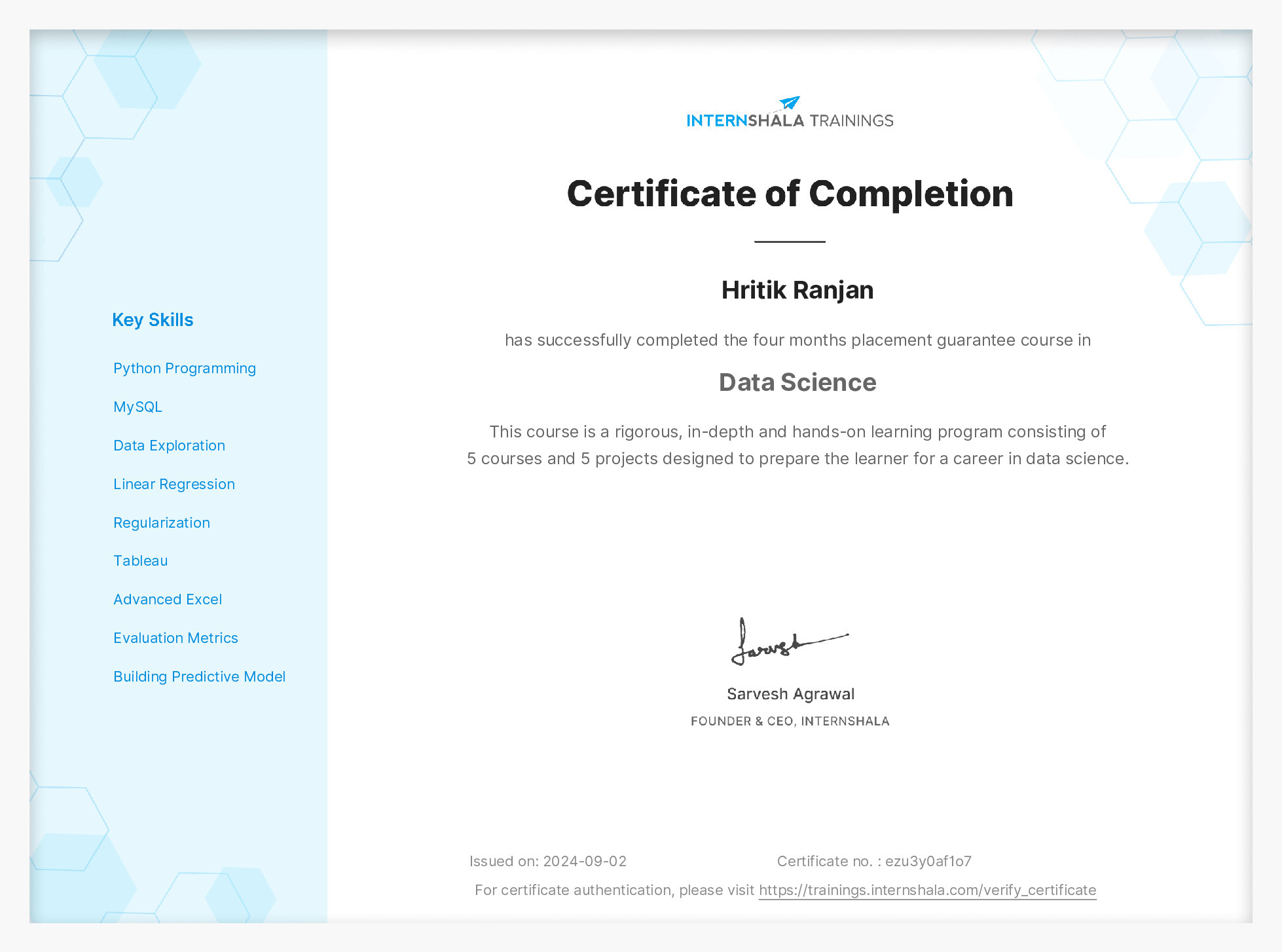Select the recipient name 'Hritik Ranjan'

click(x=797, y=290)
